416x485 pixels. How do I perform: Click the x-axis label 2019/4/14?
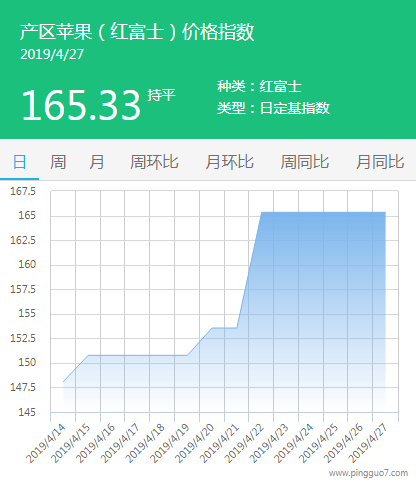click(46, 443)
